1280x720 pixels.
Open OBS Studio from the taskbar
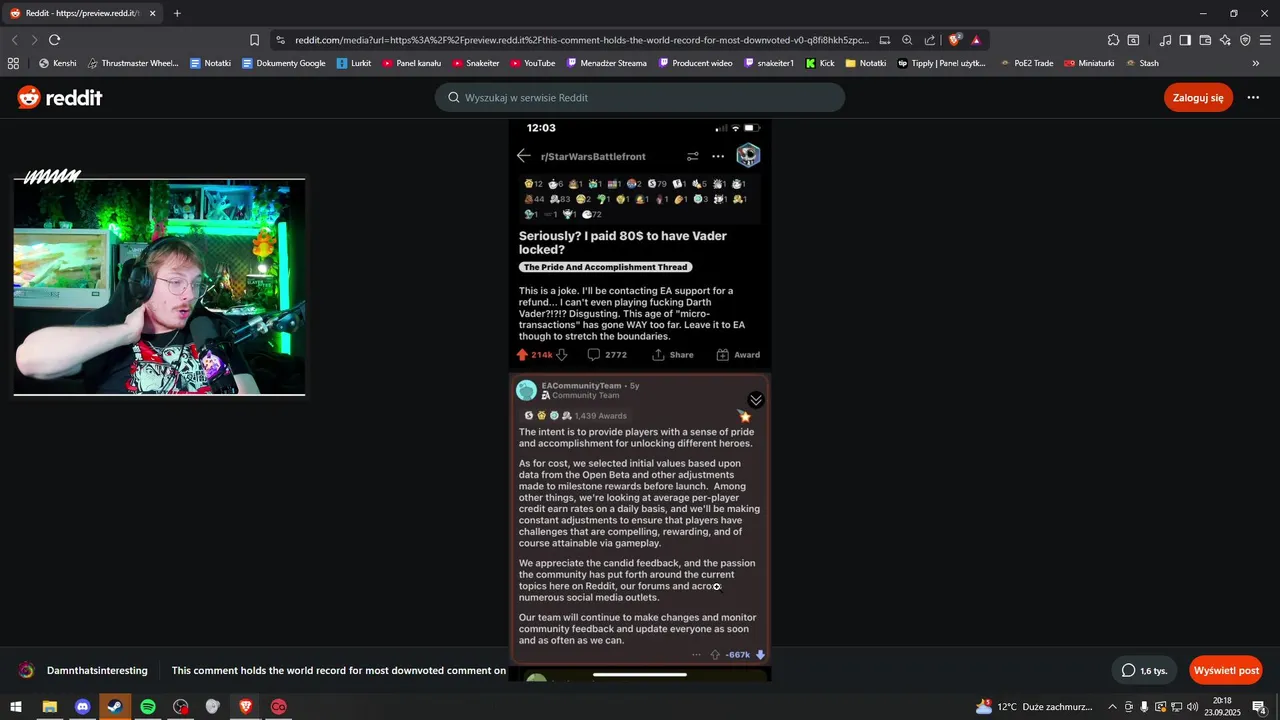tap(180, 706)
